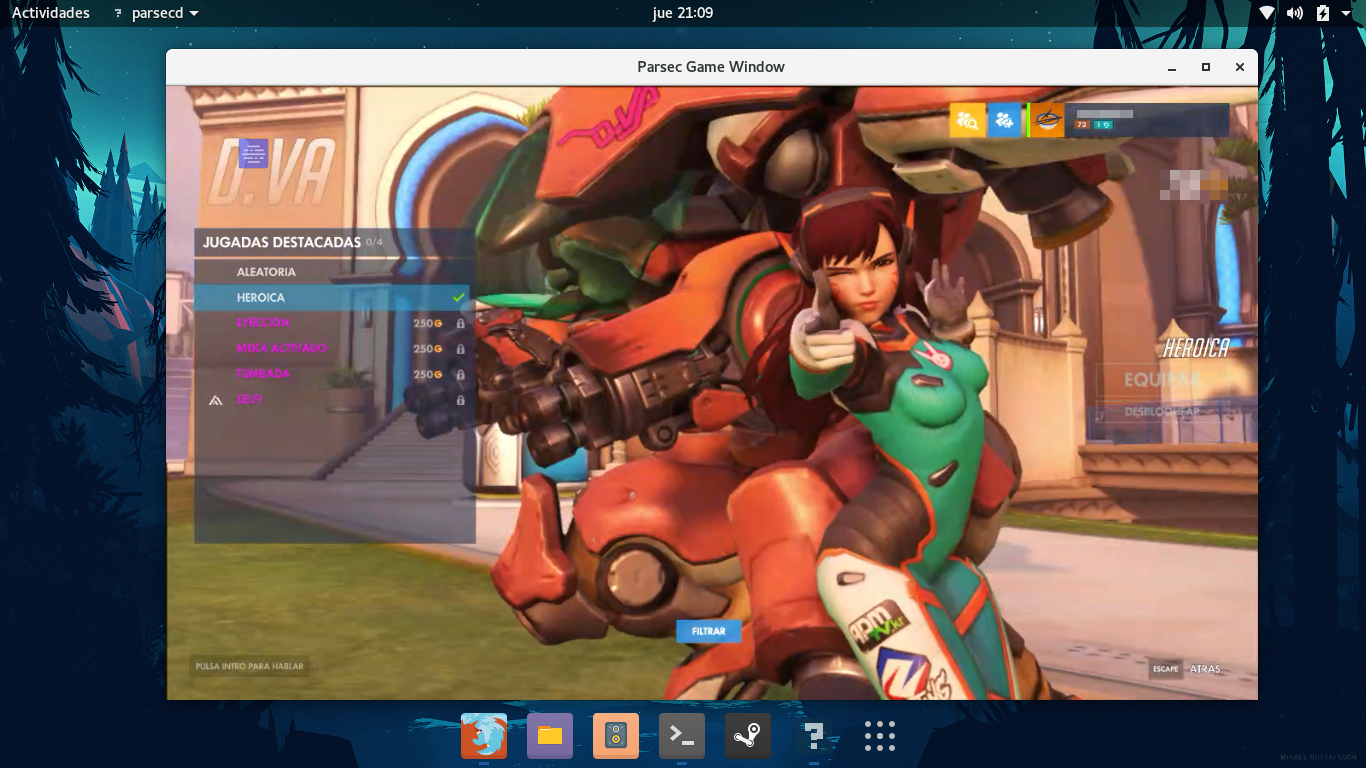Click the lock icon on EYECCIÓN row
The height and width of the screenshot is (768, 1366).
[x=460, y=324]
